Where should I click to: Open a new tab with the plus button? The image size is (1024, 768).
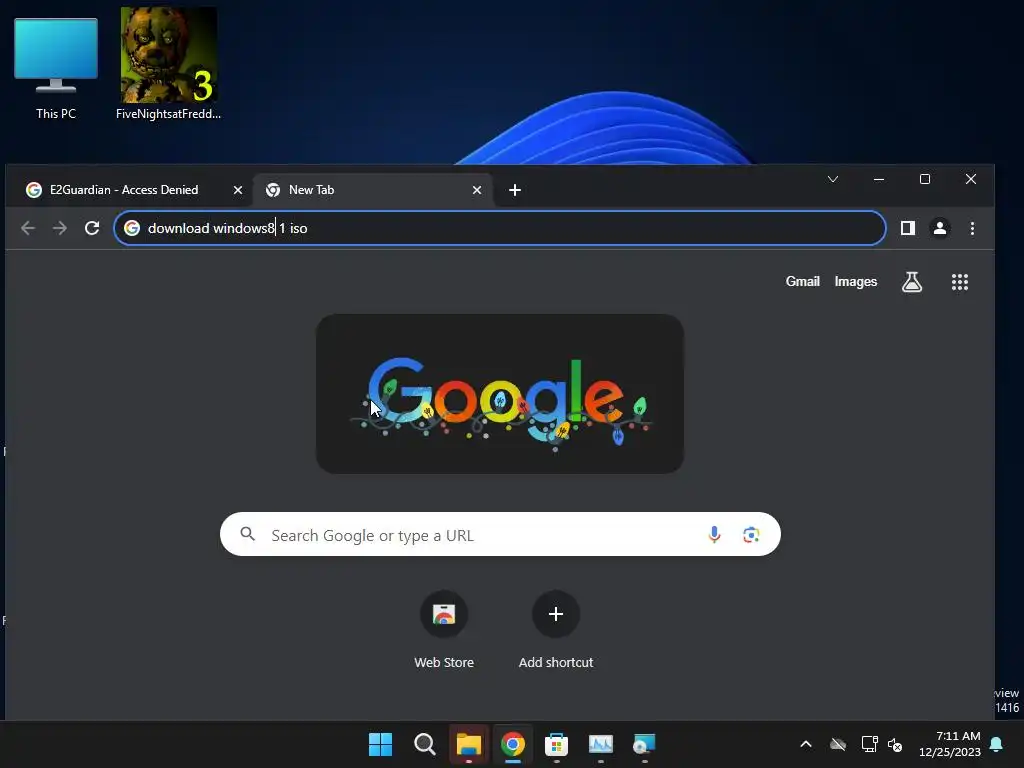[x=515, y=190]
